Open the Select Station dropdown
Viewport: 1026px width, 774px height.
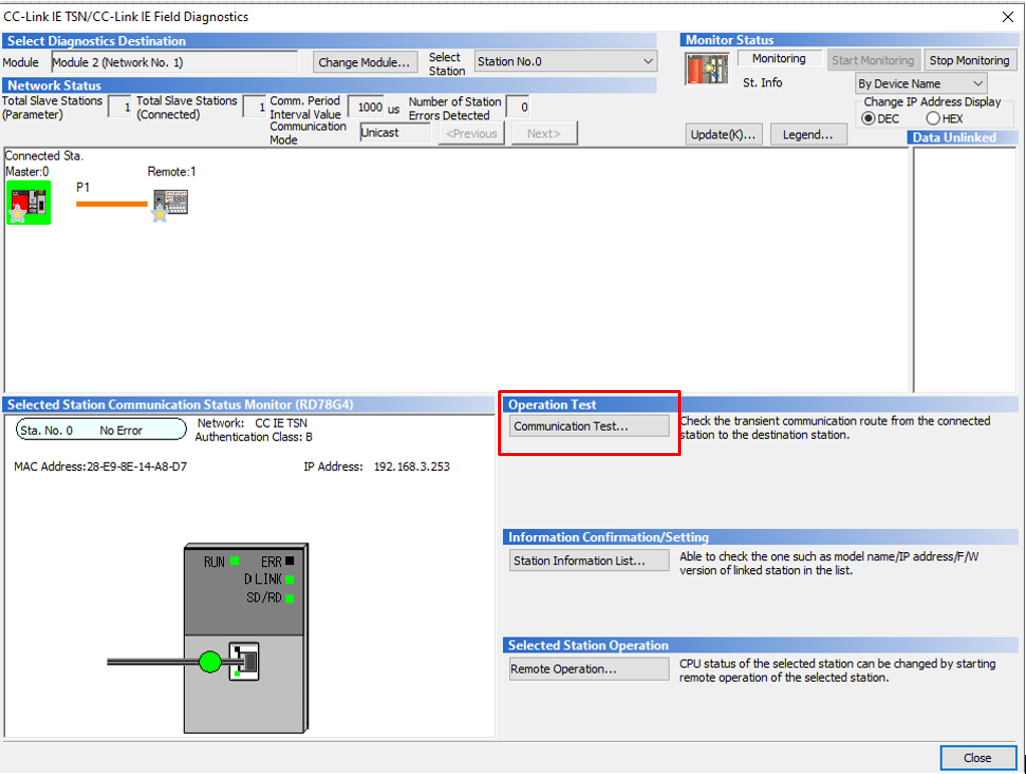(x=565, y=62)
